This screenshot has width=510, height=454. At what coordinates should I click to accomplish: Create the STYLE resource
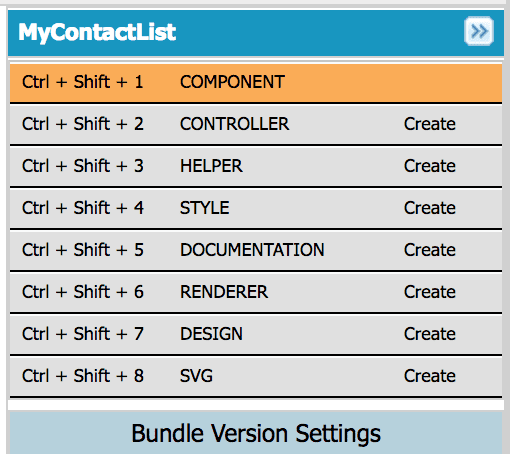429,208
